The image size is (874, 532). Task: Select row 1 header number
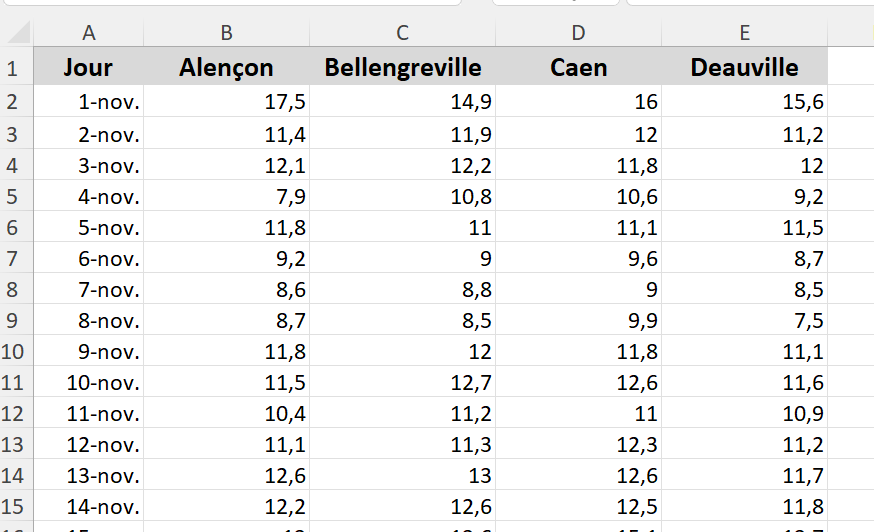[x=14, y=68]
